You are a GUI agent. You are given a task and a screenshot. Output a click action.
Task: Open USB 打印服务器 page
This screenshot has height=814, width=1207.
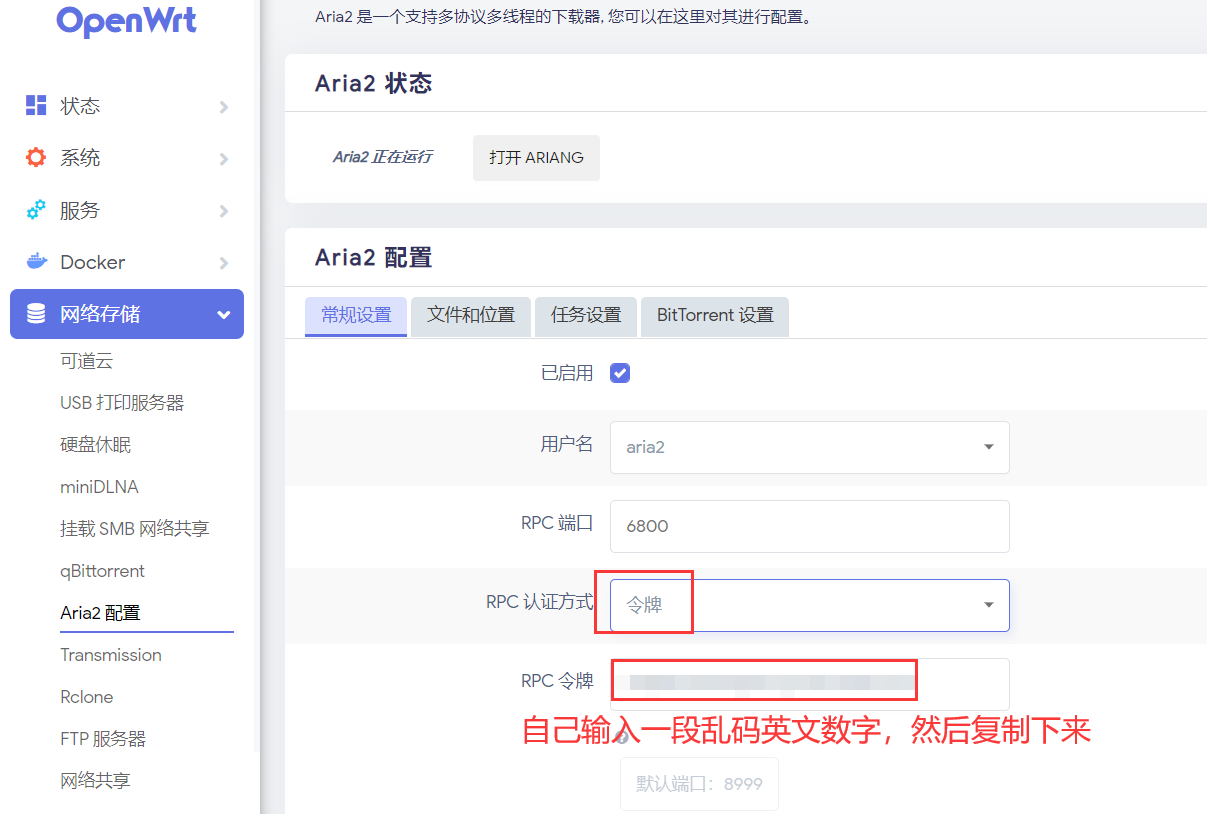pos(122,403)
